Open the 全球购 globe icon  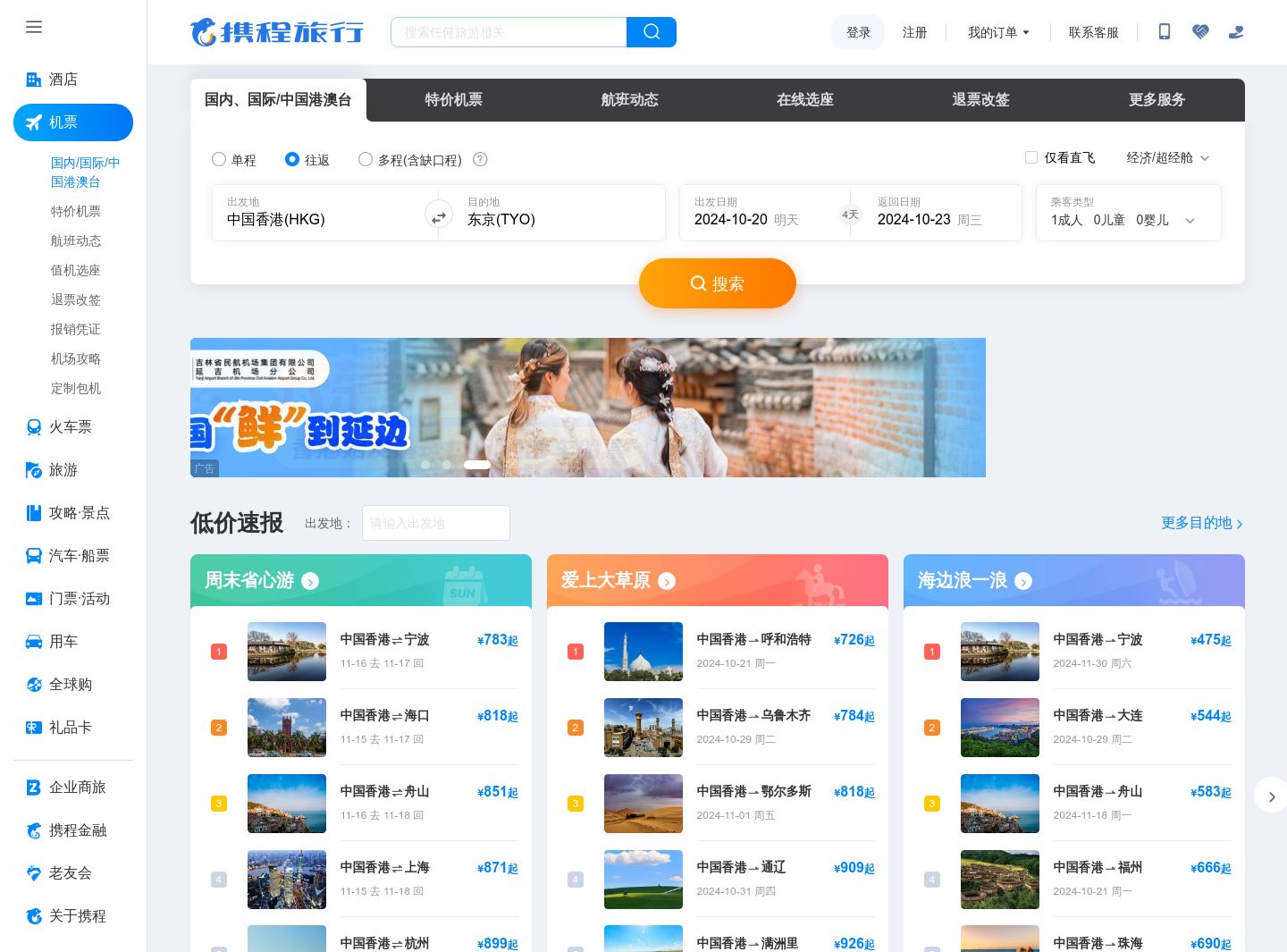[34, 685]
